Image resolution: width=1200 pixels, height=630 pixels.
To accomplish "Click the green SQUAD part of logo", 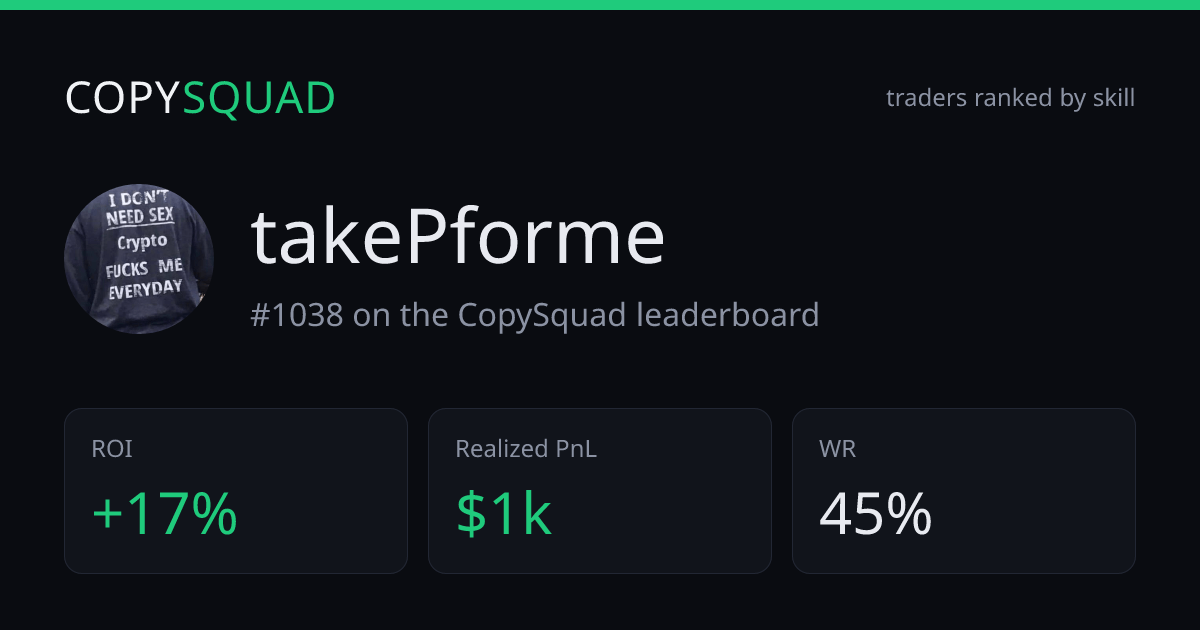I will click(x=259, y=98).
